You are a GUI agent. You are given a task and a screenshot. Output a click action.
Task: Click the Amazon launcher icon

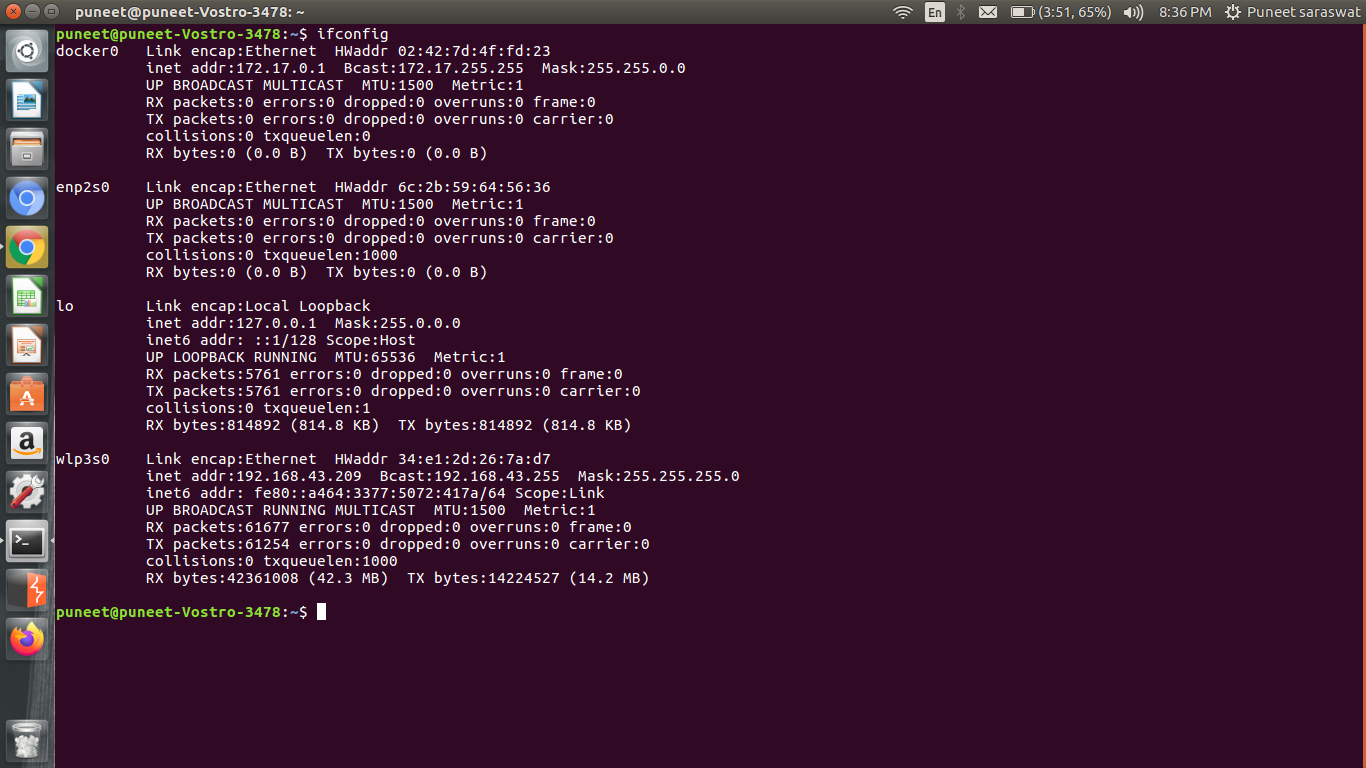(27, 443)
